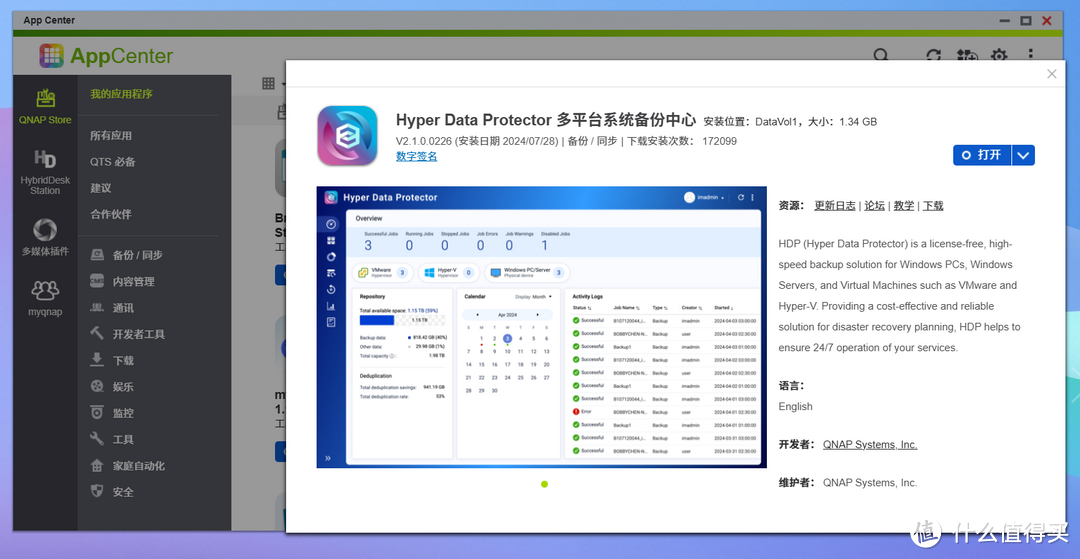Click the QNAP Systems, Inc. developer link

pyautogui.click(x=869, y=445)
